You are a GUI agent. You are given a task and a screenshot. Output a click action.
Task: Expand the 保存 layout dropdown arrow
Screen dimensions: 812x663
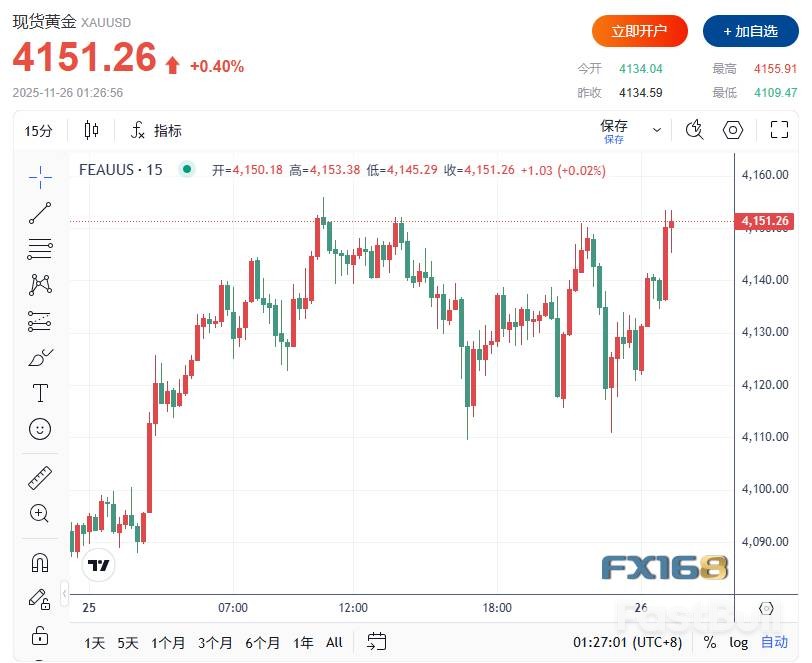pyautogui.click(x=657, y=130)
